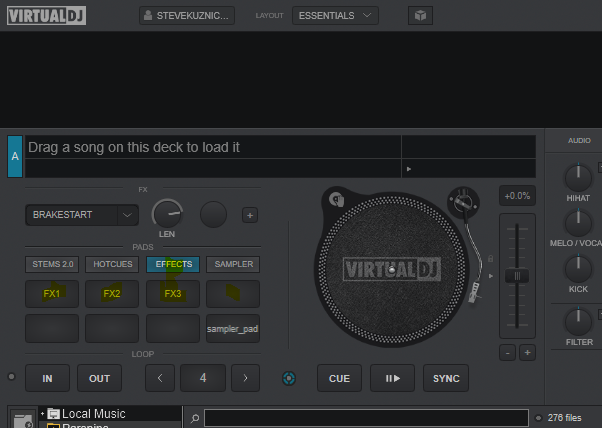The width and height of the screenshot is (602, 428).
Task: Click the second unlabeled FX knob
Action: click(213, 214)
